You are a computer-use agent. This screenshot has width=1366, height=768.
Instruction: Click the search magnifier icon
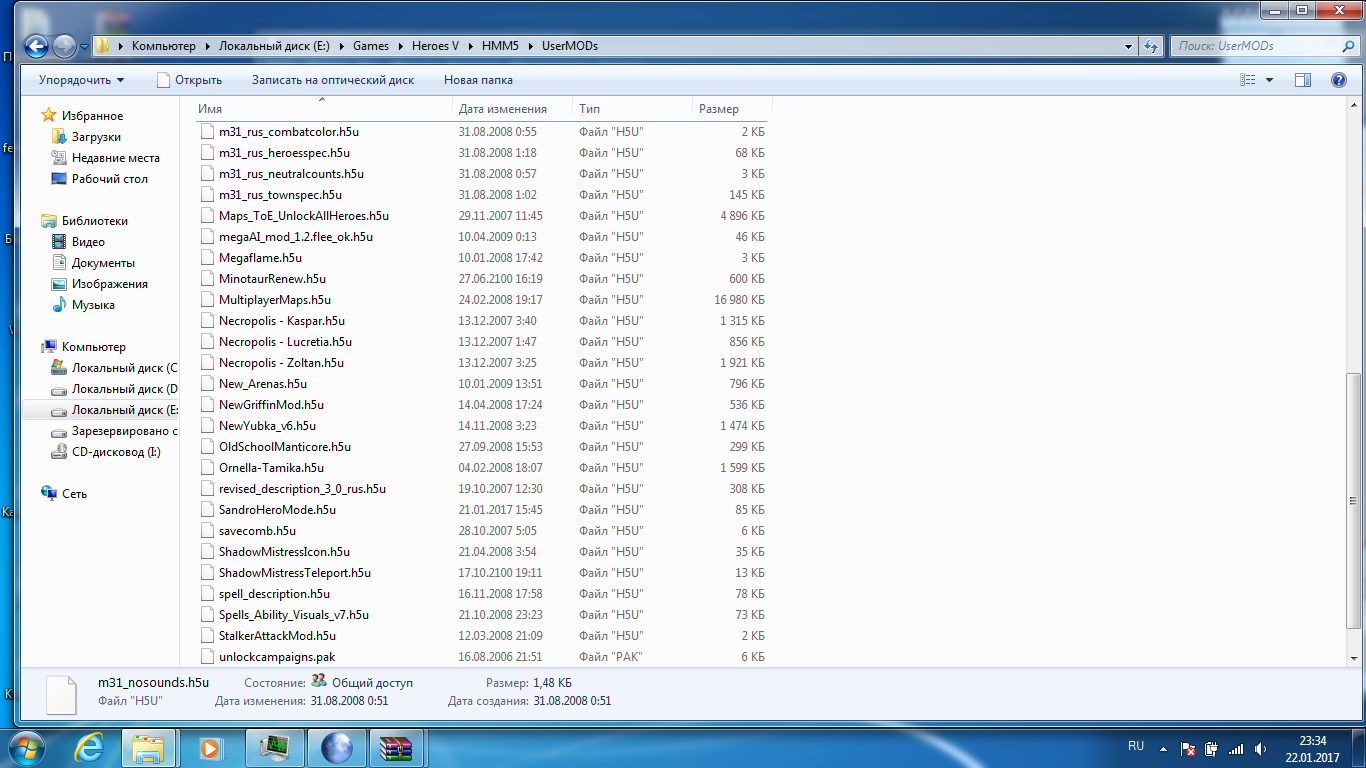(1347, 46)
